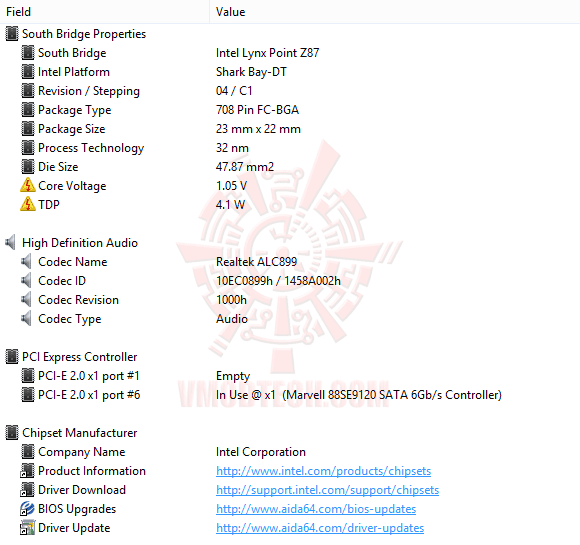Select the 'Product Information' field label
Screen dimensions: 580x545
click(92, 471)
